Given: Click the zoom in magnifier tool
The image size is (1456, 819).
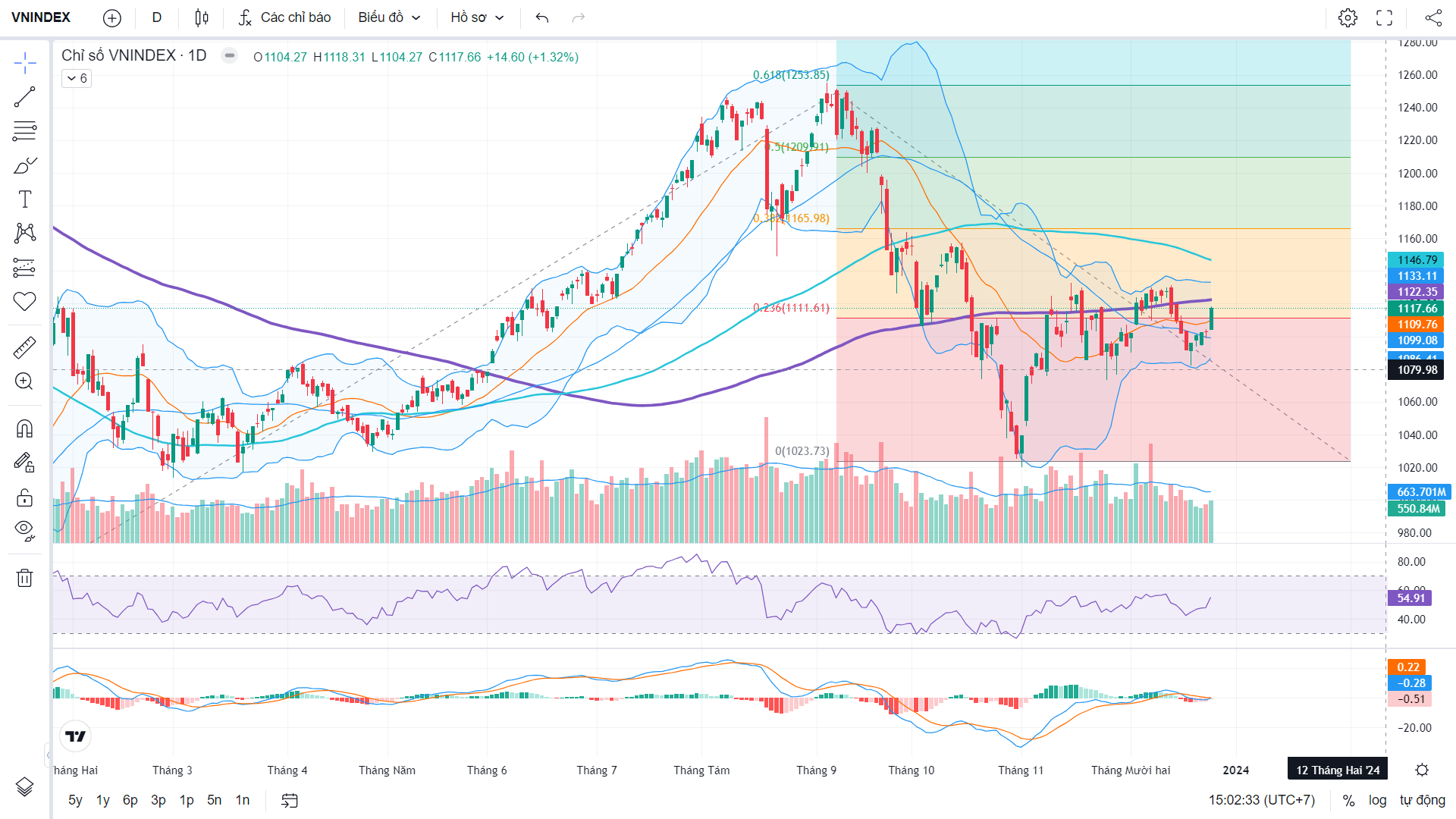Looking at the screenshot, I should (x=24, y=381).
